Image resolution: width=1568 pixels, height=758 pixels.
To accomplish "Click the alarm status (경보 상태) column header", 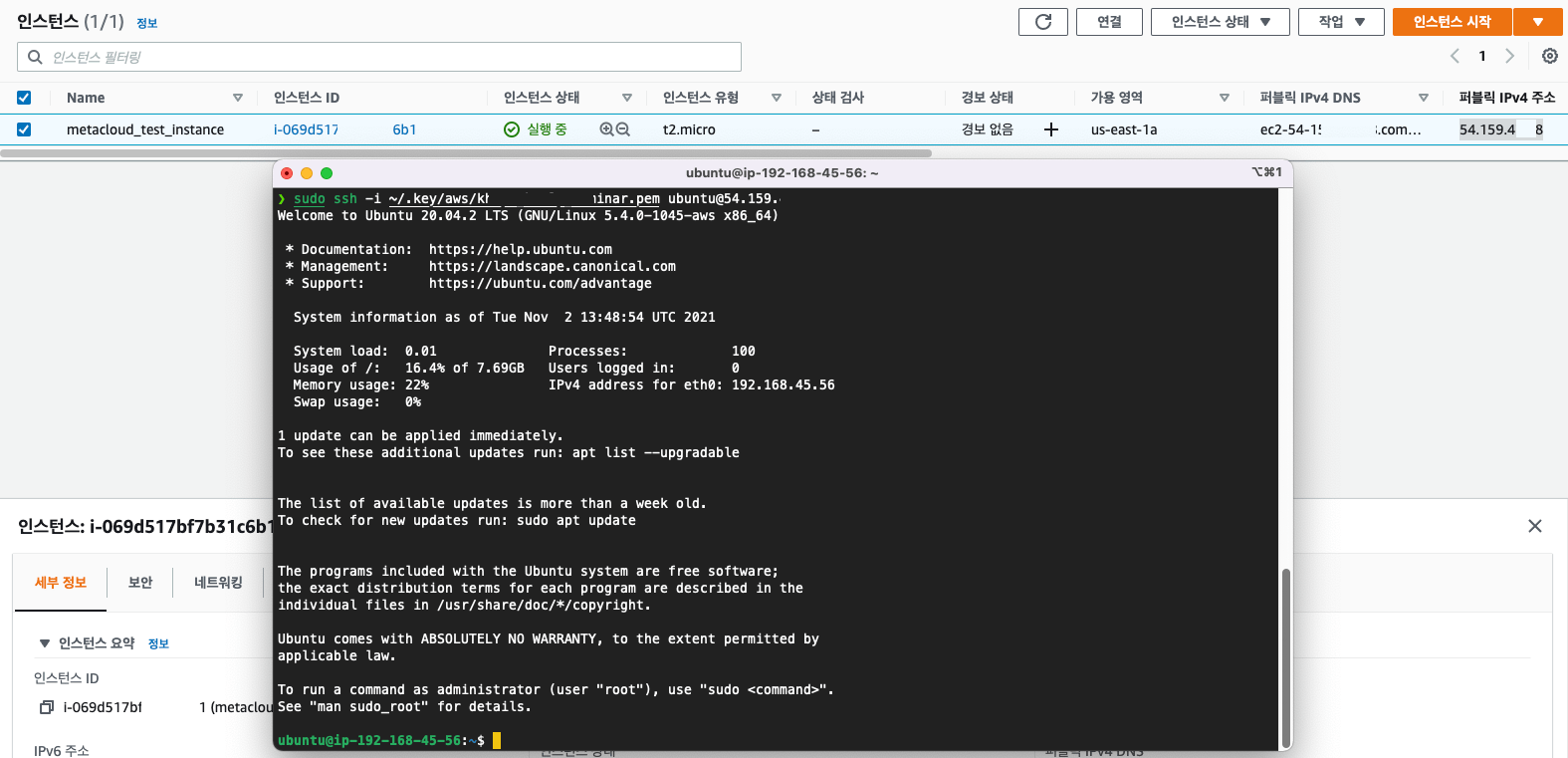I will [x=988, y=98].
